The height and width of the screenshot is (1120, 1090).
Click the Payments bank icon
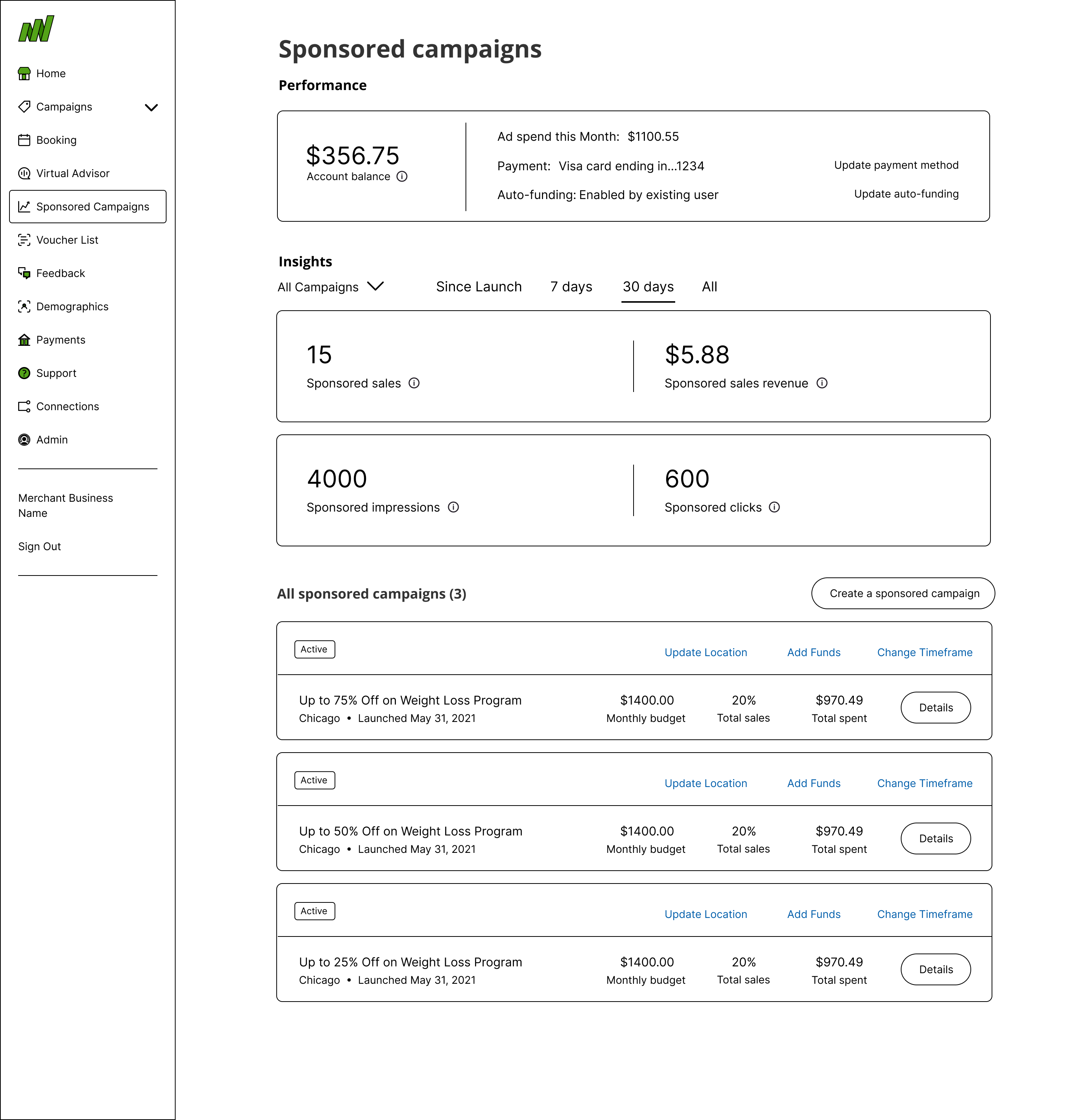click(24, 339)
